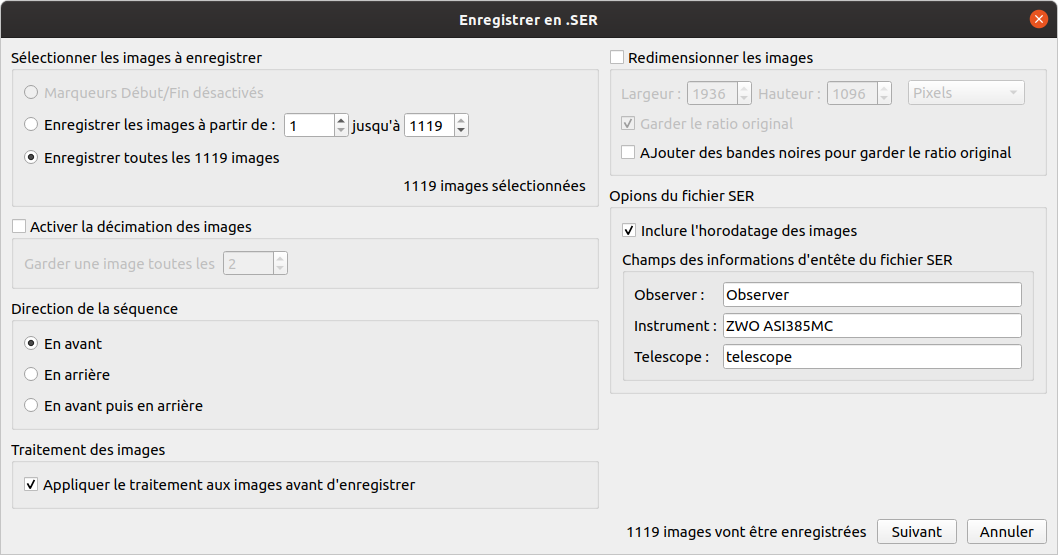Uncheck Appliquer le traitement aux images
This screenshot has width=1058, height=555.
tap(32, 485)
